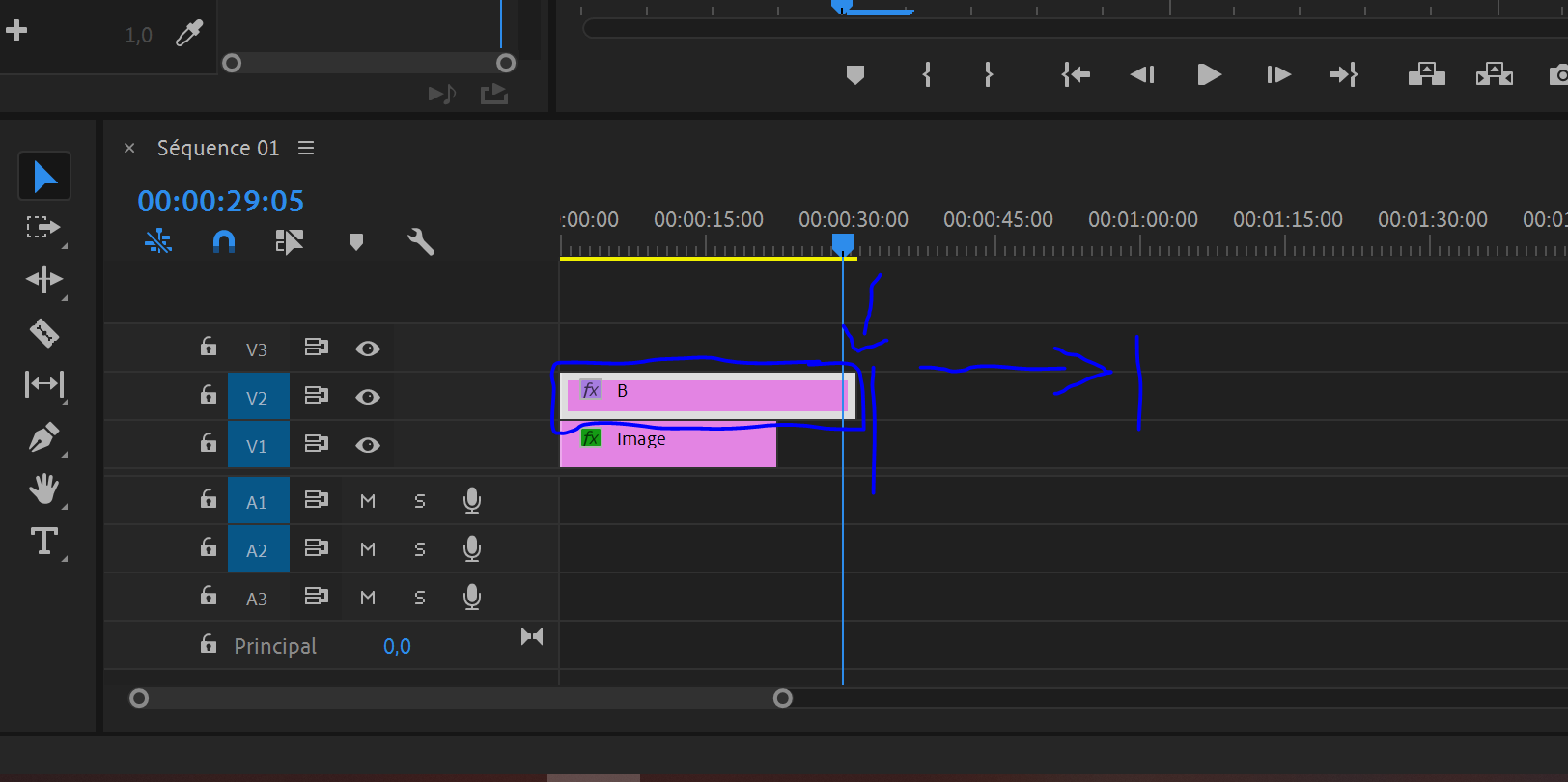Target track V3
The image size is (1568, 782).
[257, 349]
